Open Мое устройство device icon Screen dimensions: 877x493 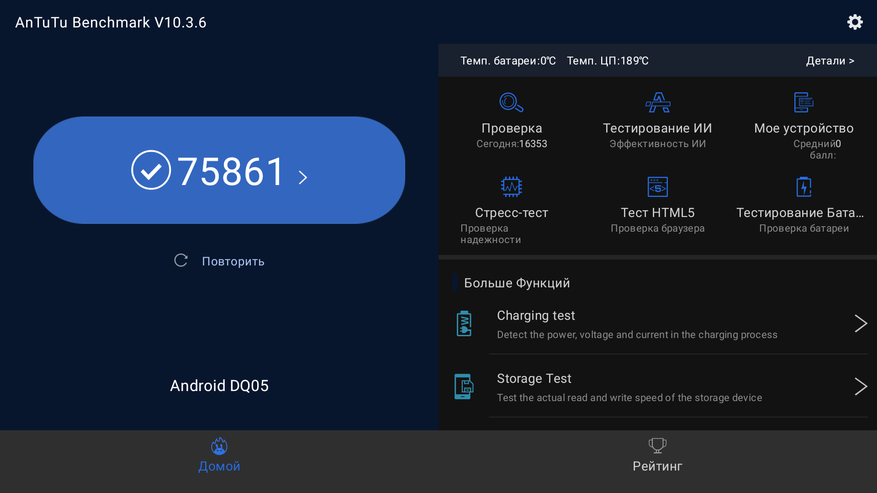[804, 102]
